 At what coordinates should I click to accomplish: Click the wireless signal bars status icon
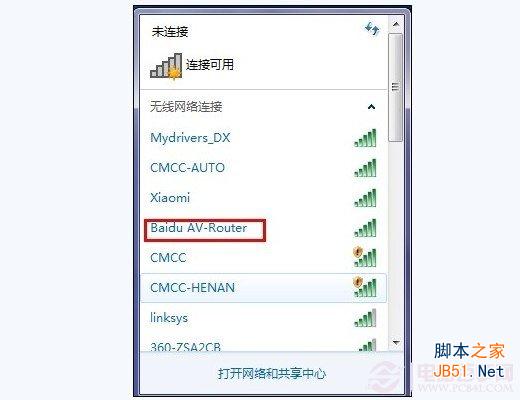(x=166, y=66)
